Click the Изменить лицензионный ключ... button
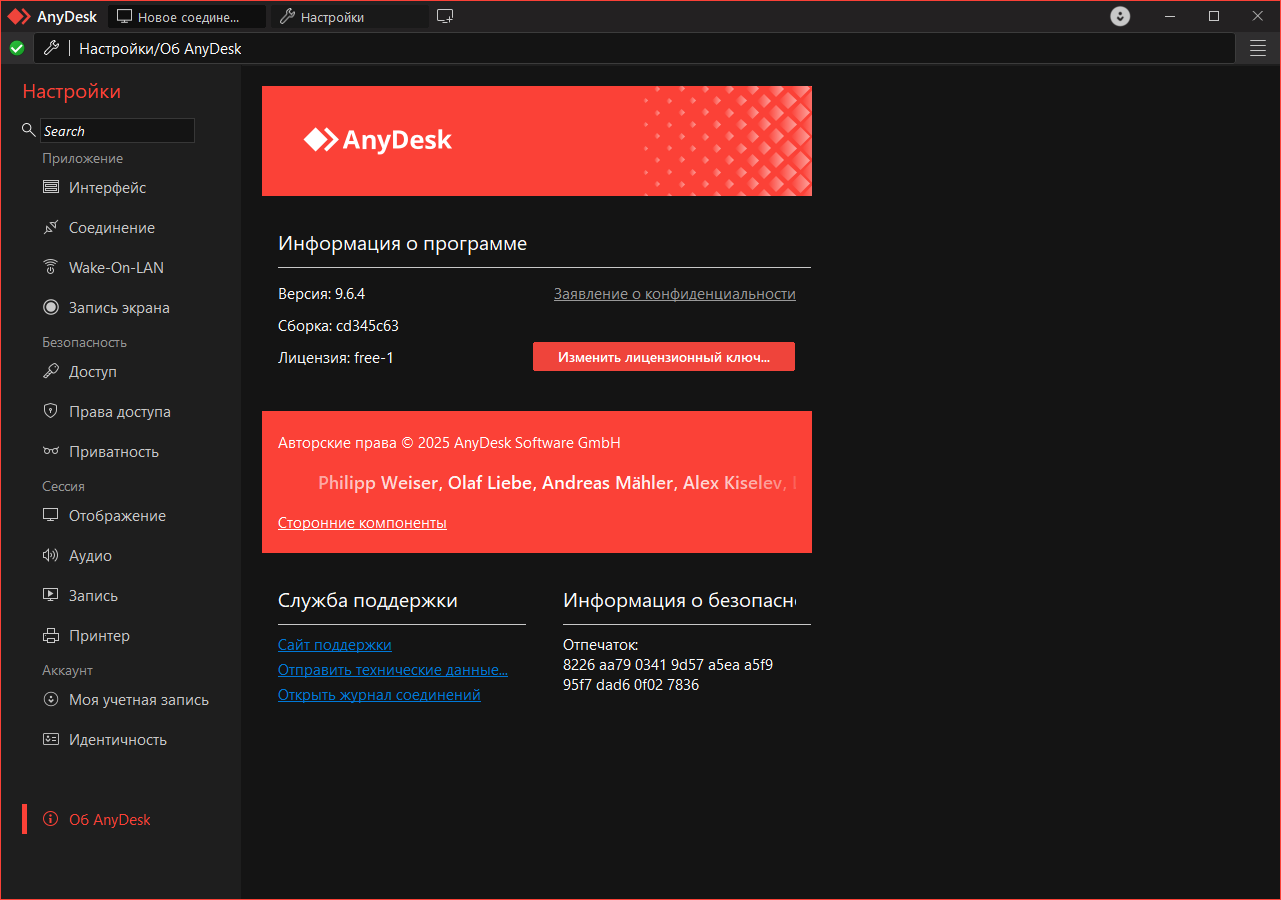1281x900 pixels. point(664,357)
